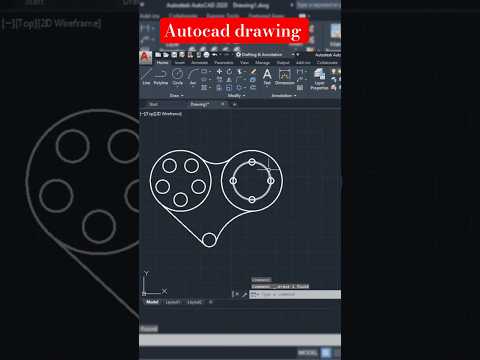The width and height of the screenshot is (480, 360).
Task: Click the command line customize wrench icon
Action: [244, 294]
